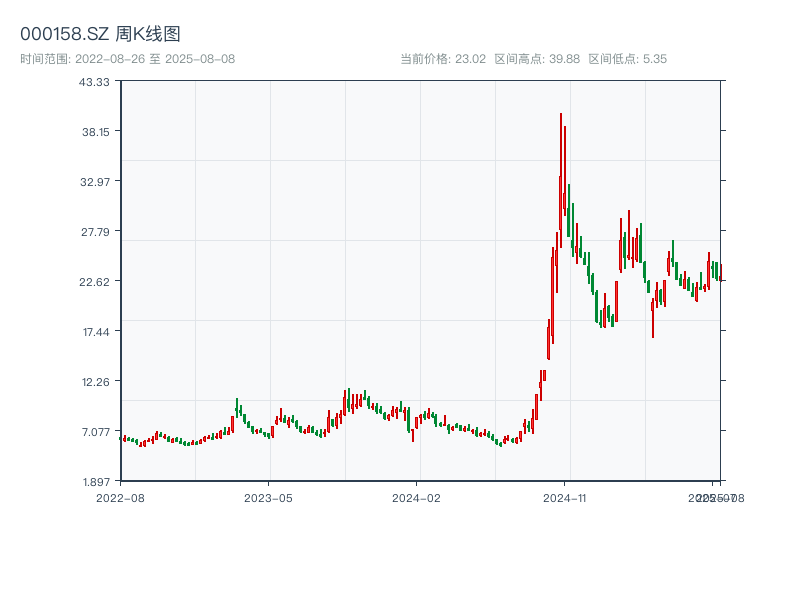The width and height of the screenshot is (800, 600).
Task: Click the y-axis label 22.62
Action: coord(95,282)
